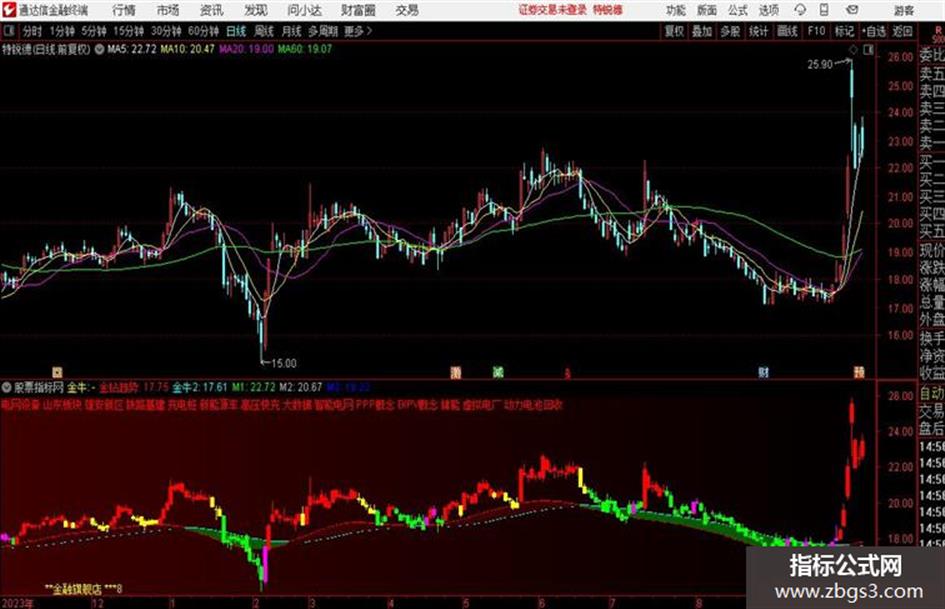Open the 发现 menu
Viewport: 945px width, 609px height.
coord(256,10)
